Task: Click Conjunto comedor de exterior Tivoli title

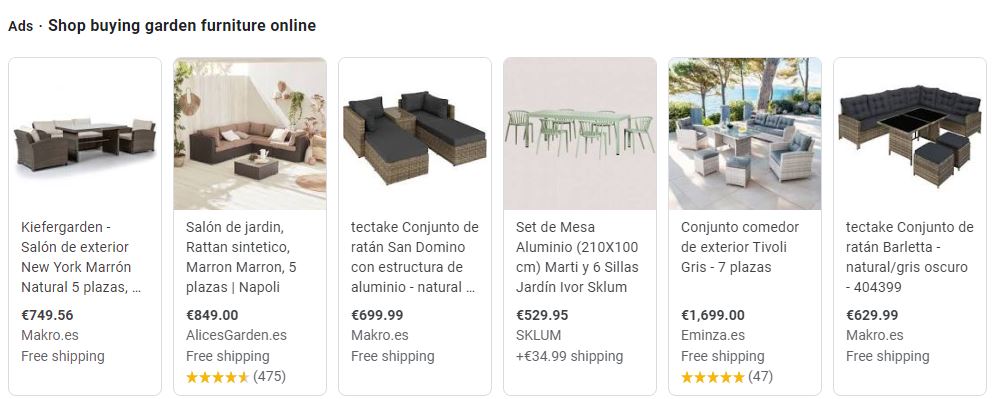Action: point(740,247)
